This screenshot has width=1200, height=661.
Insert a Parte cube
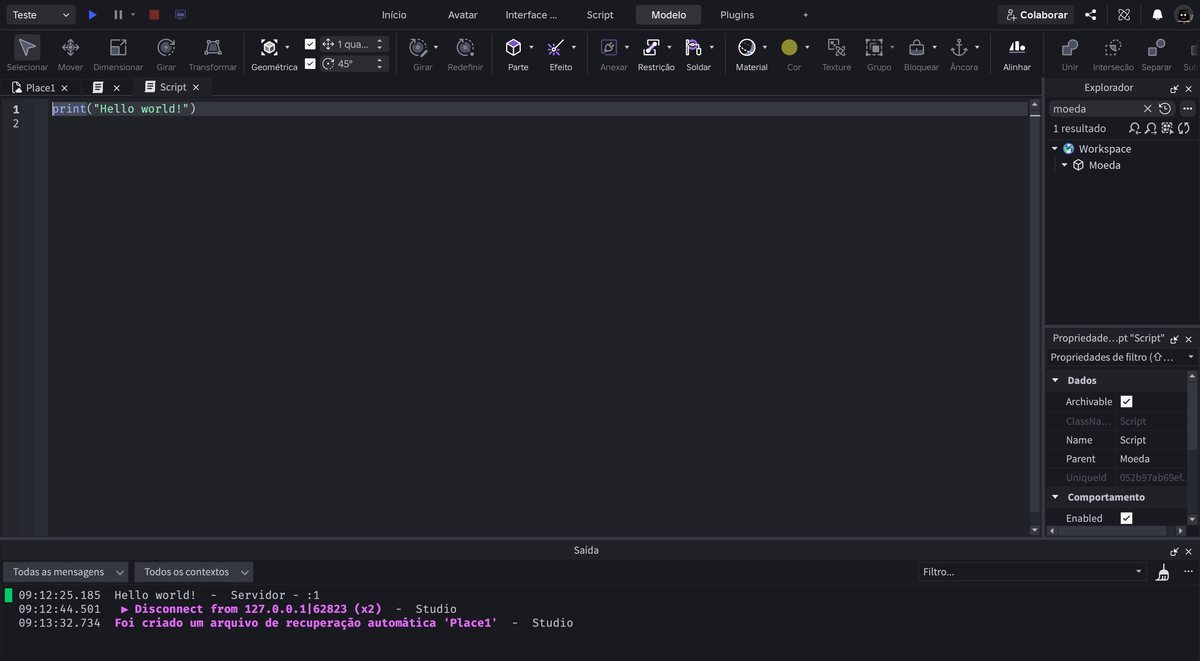513,47
